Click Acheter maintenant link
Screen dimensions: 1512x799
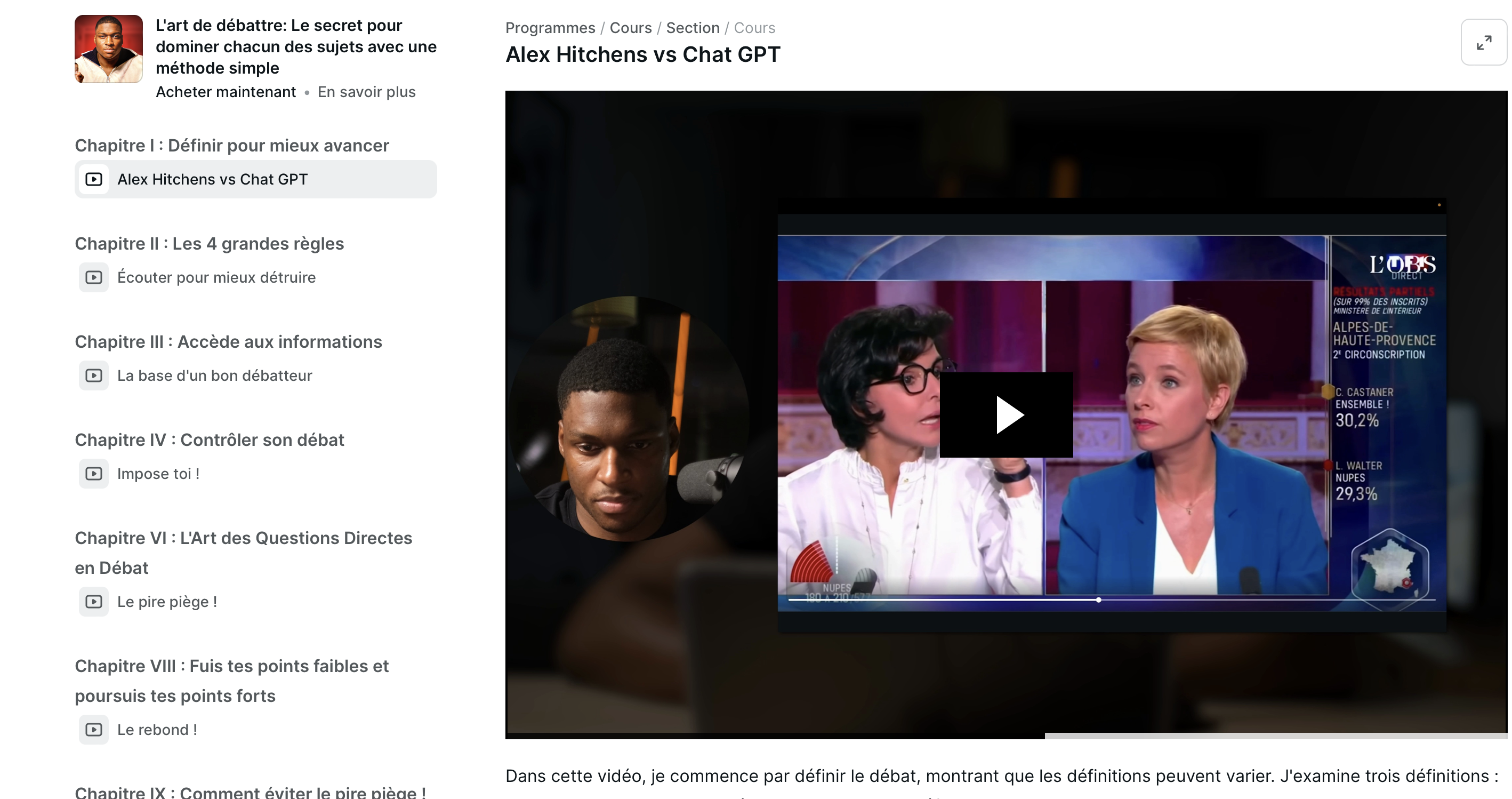pos(226,92)
